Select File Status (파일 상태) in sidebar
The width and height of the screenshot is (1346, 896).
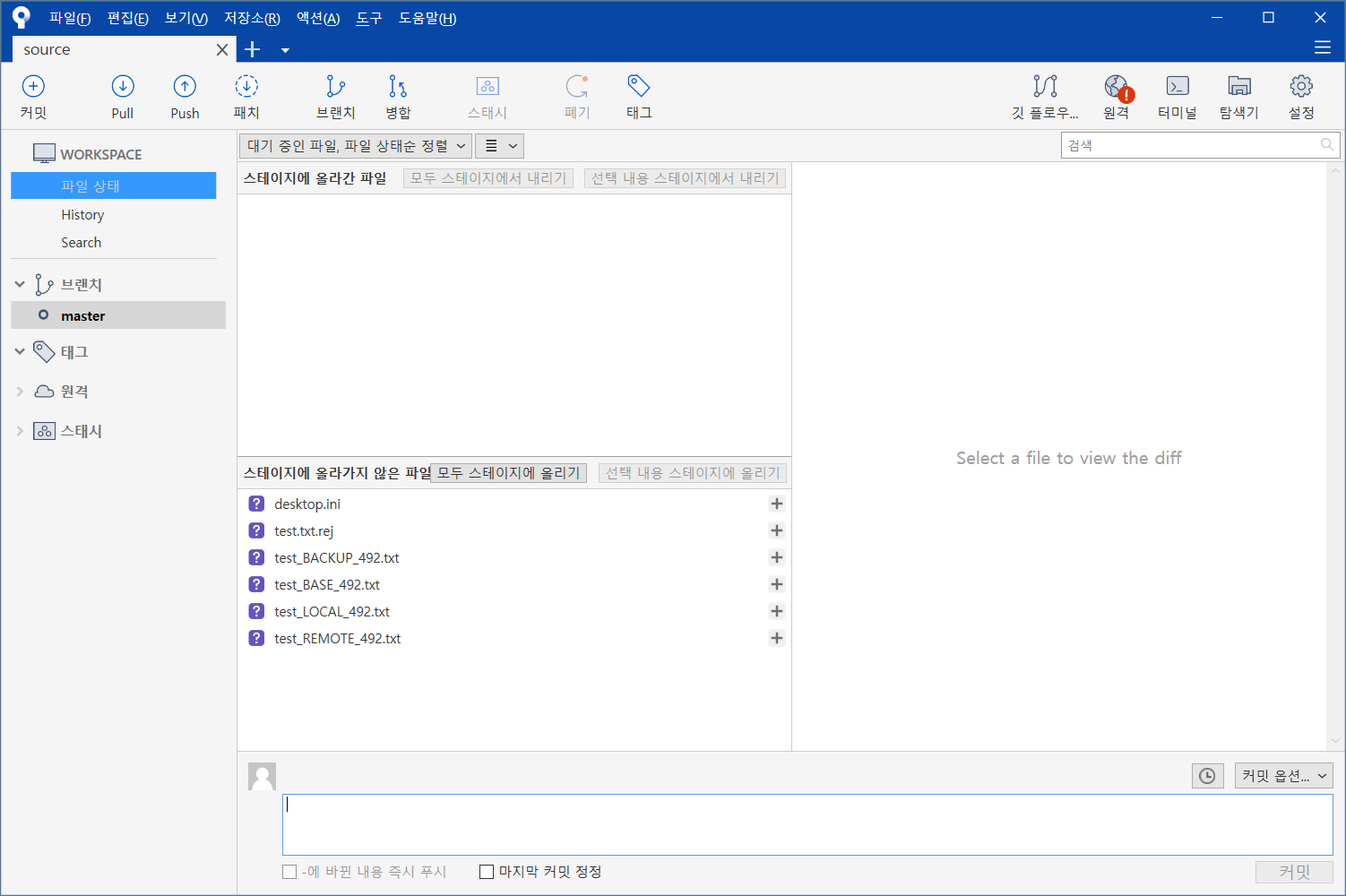[114, 185]
